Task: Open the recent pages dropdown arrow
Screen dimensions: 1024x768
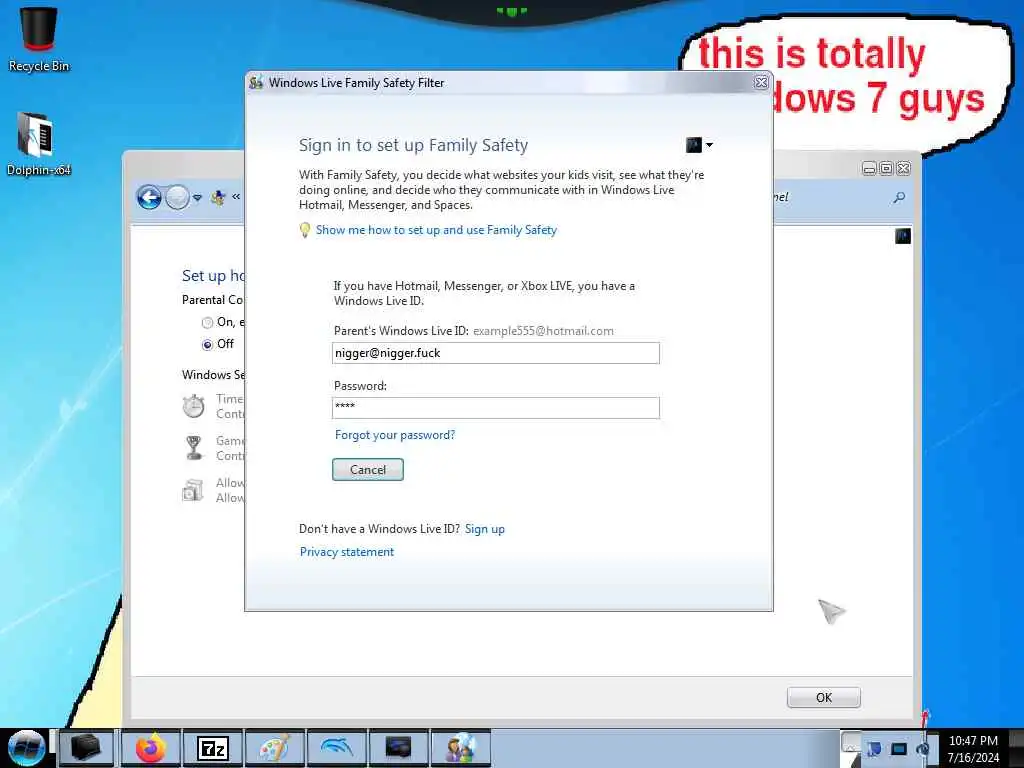Action: click(197, 197)
